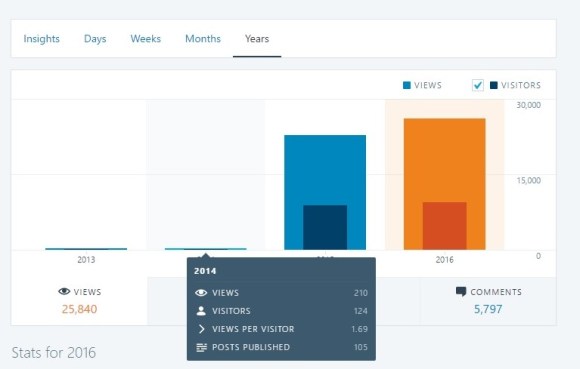The width and height of the screenshot is (580, 369).
Task: Click the VIEWS legend label
Action: [x=428, y=85]
